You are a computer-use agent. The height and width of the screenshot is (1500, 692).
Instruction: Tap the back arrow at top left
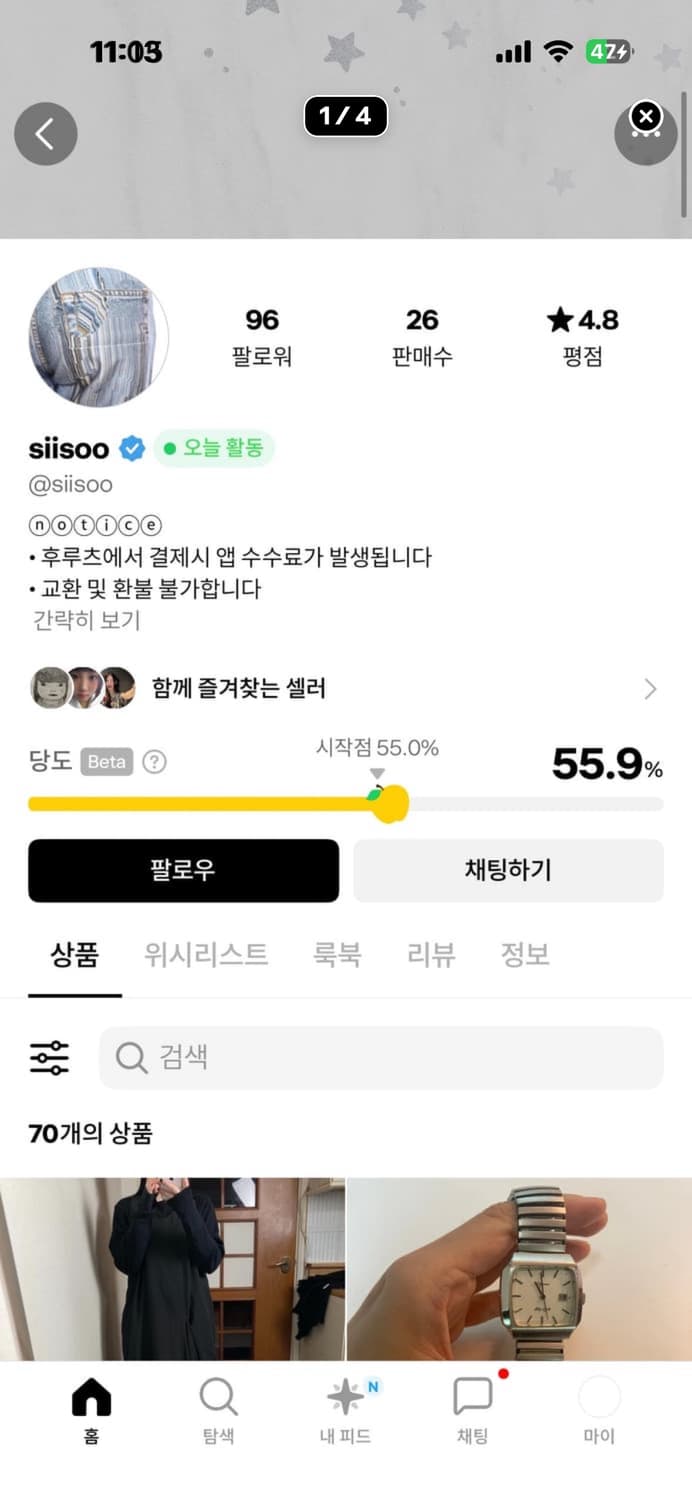click(x=45, y=133)
